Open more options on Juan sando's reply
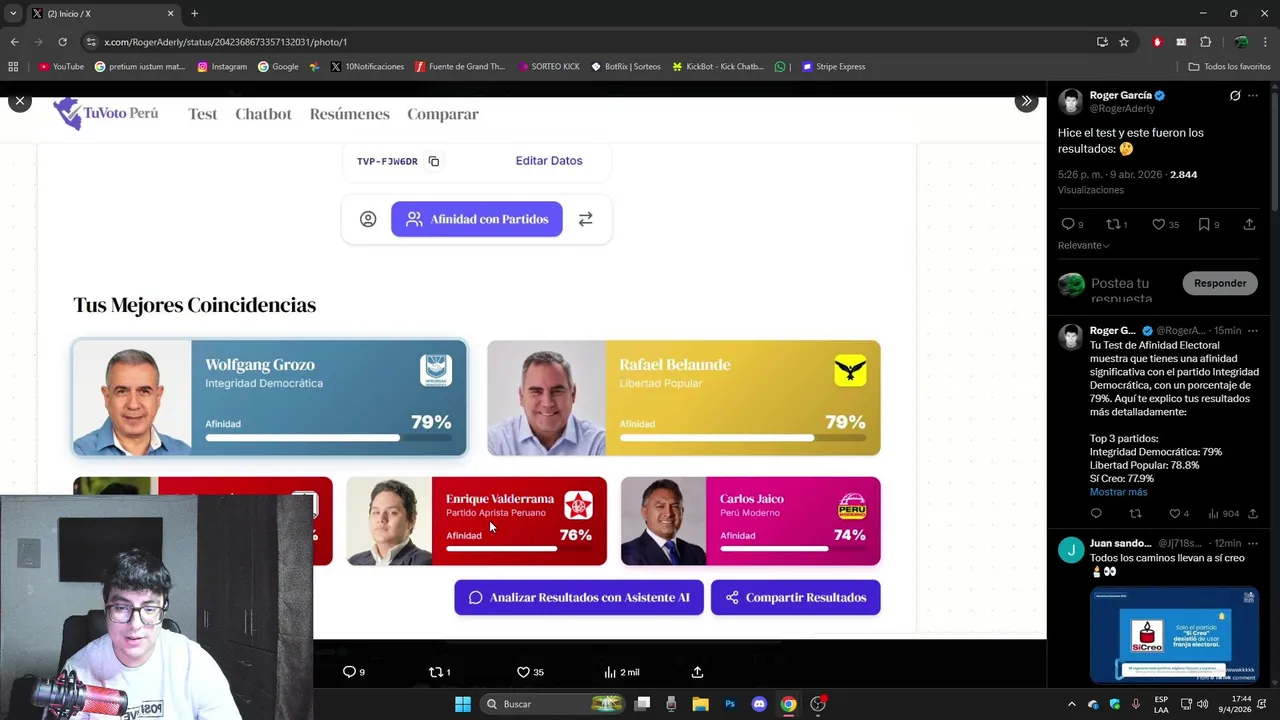This screenshot has width=1280, height=720. click(1253, 543)
